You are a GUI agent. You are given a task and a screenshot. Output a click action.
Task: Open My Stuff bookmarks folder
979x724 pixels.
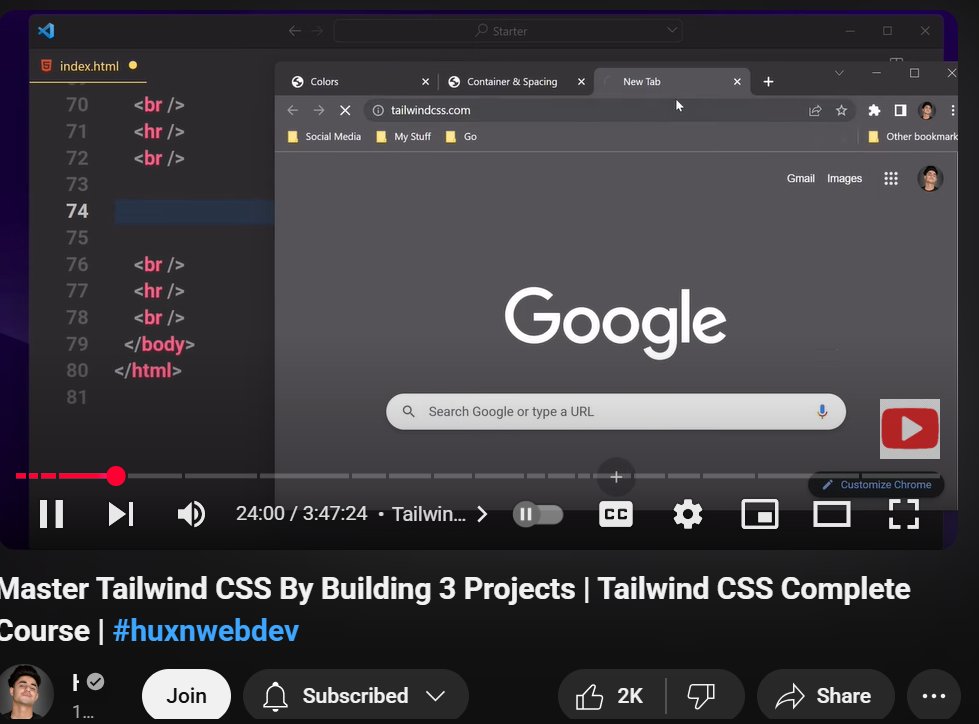(x=404, y=137)
